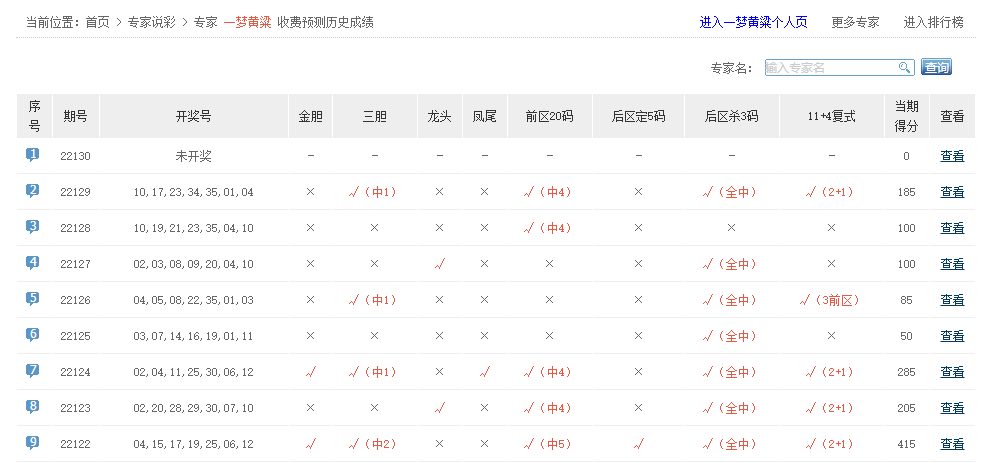Click 查看 for issue 22129
Screen dimensions: 987x463
point(952,192)
